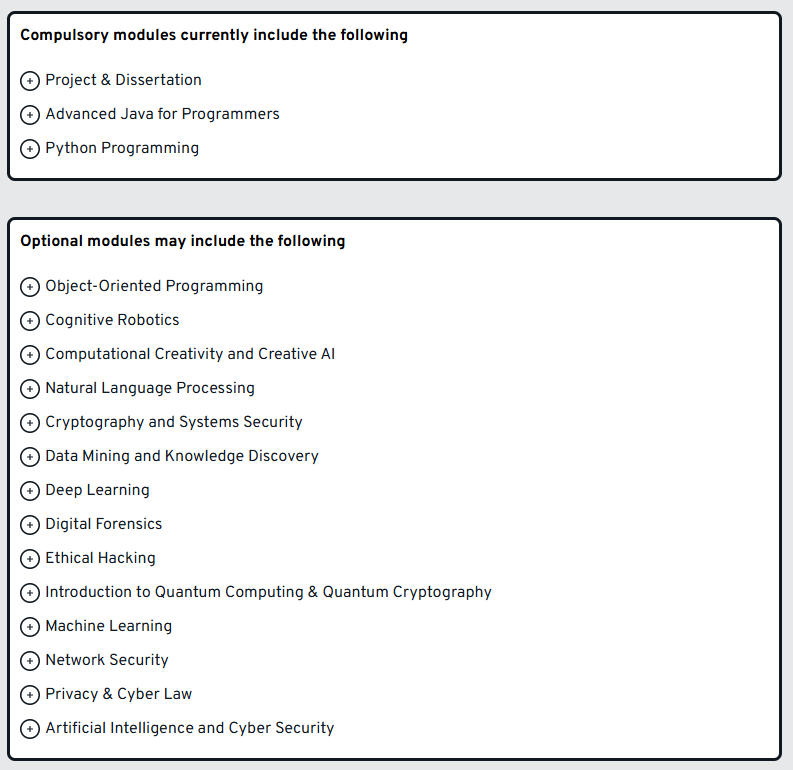Click the Compulsory modules heading text
The height and width of the screenshot is (770, 793).
pyautogui.click(x=214, y=35)
